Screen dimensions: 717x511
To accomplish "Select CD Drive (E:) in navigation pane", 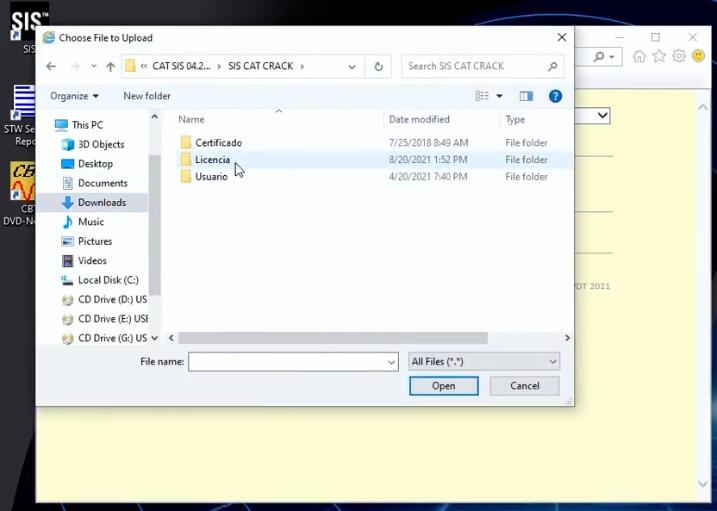I will click(112, 319).
